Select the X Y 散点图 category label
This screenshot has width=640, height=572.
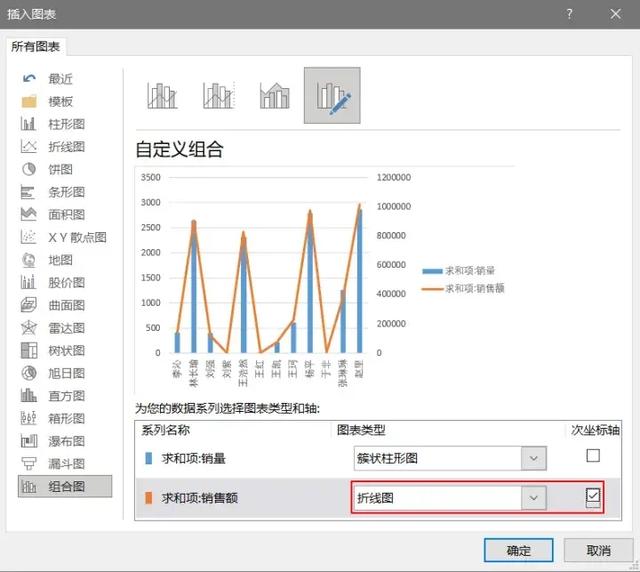78,237
